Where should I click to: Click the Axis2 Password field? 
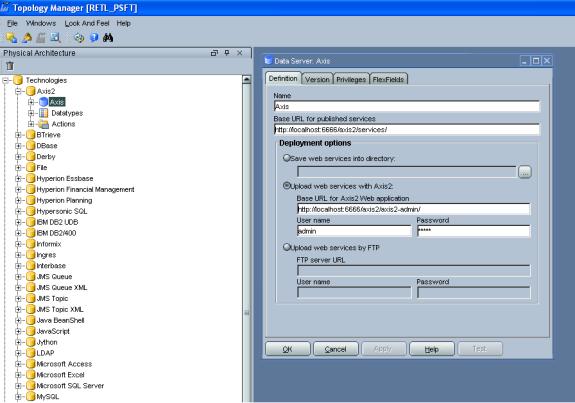473,231
